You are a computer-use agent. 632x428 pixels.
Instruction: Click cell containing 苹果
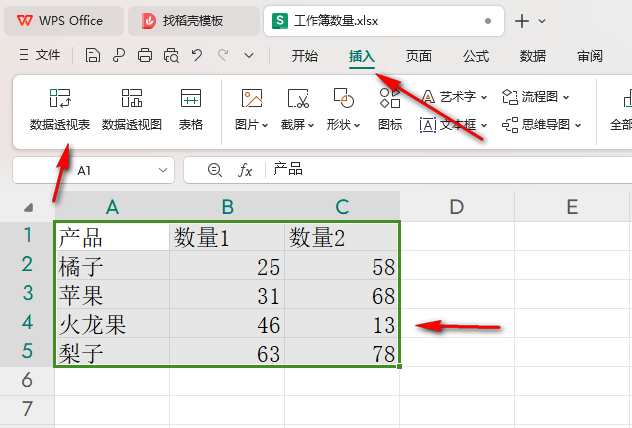pyautogui.click(x=112, y=294)
